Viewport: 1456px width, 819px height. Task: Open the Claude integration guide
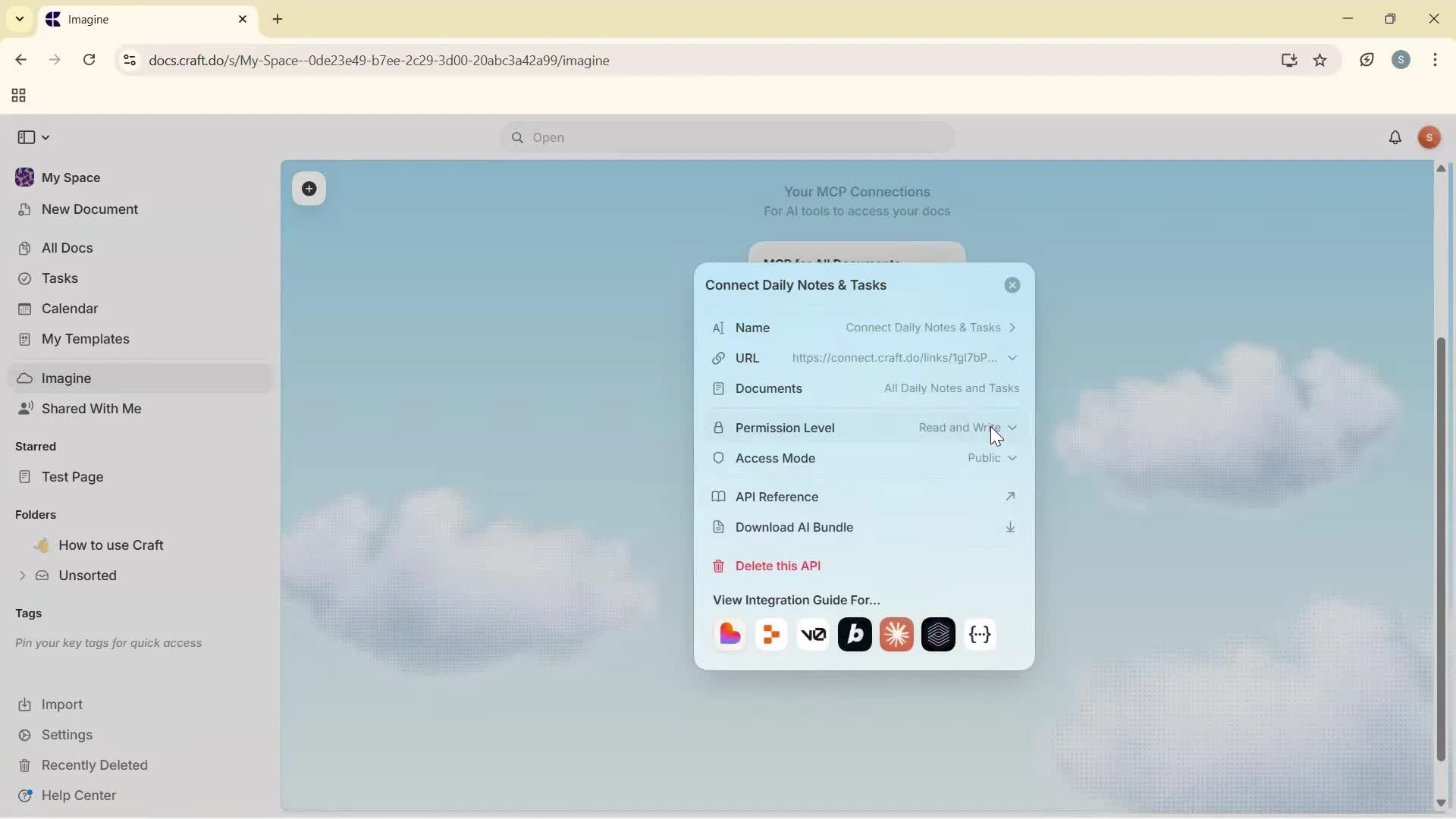click(x=896, y=635)
